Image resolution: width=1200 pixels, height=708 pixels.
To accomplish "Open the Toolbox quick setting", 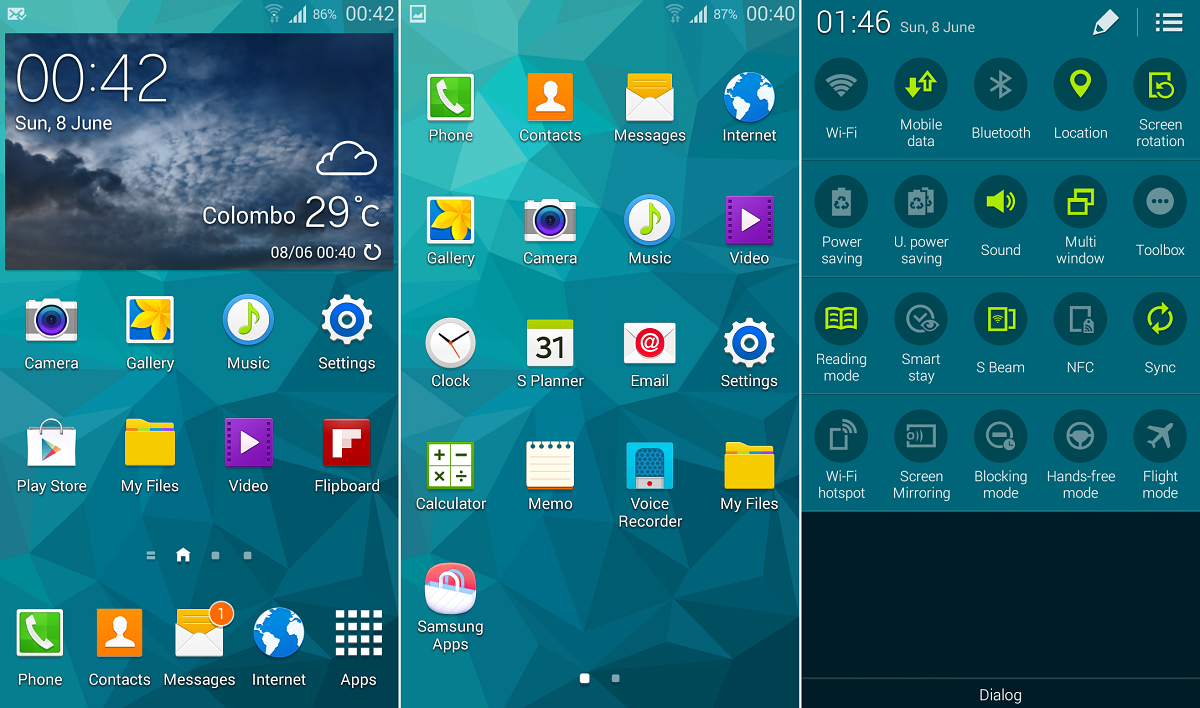I will (x=1160, y=202).
